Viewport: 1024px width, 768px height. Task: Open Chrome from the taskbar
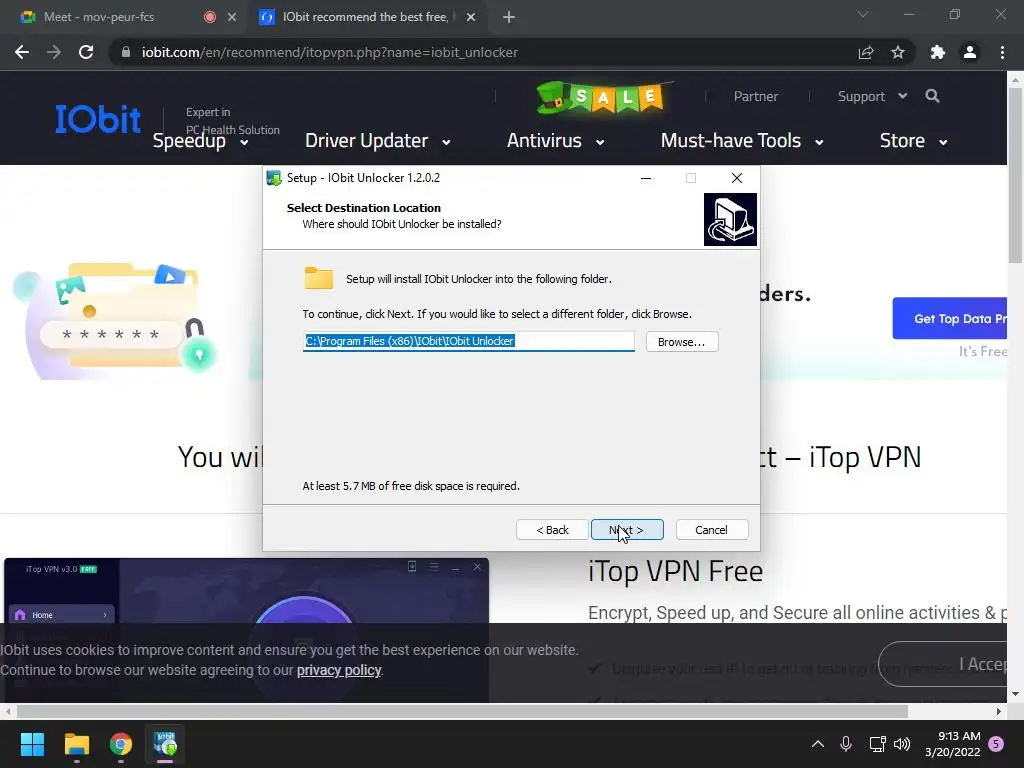[x=121, y=744]
